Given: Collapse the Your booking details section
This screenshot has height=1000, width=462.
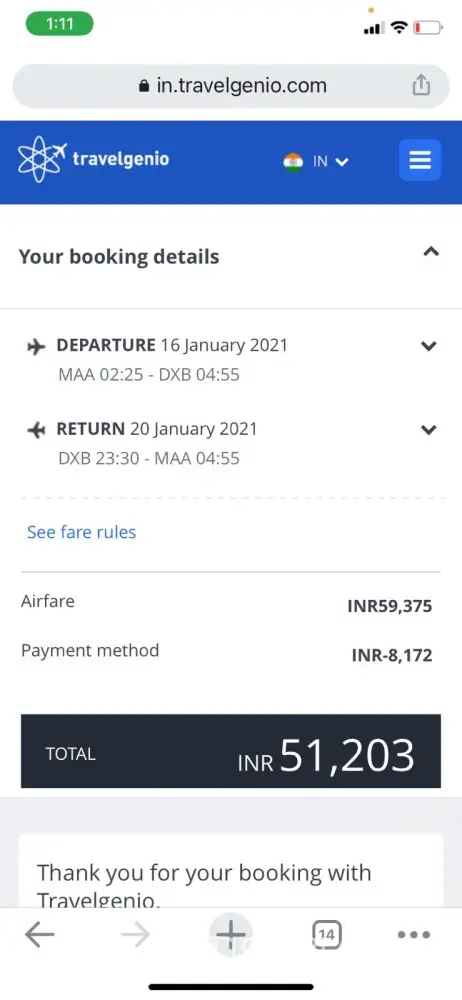Looking at the screenshot, I should point(431,251).
